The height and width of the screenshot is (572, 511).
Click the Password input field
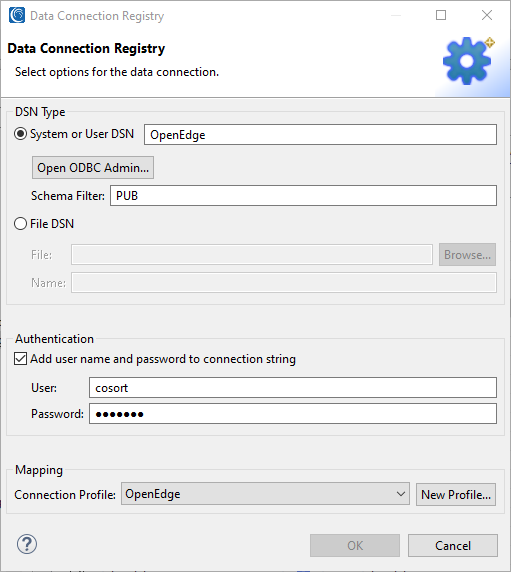[293, 414]
